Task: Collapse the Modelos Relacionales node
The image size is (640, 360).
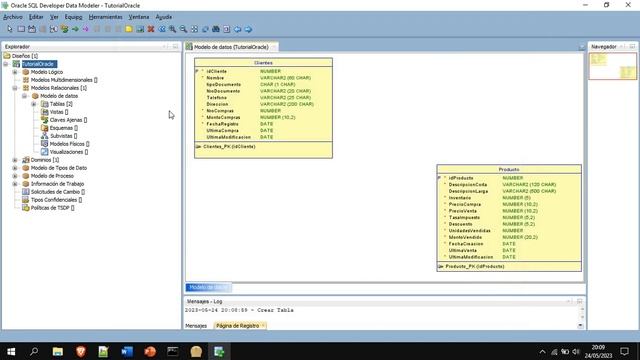Action: tap(15, 88)
